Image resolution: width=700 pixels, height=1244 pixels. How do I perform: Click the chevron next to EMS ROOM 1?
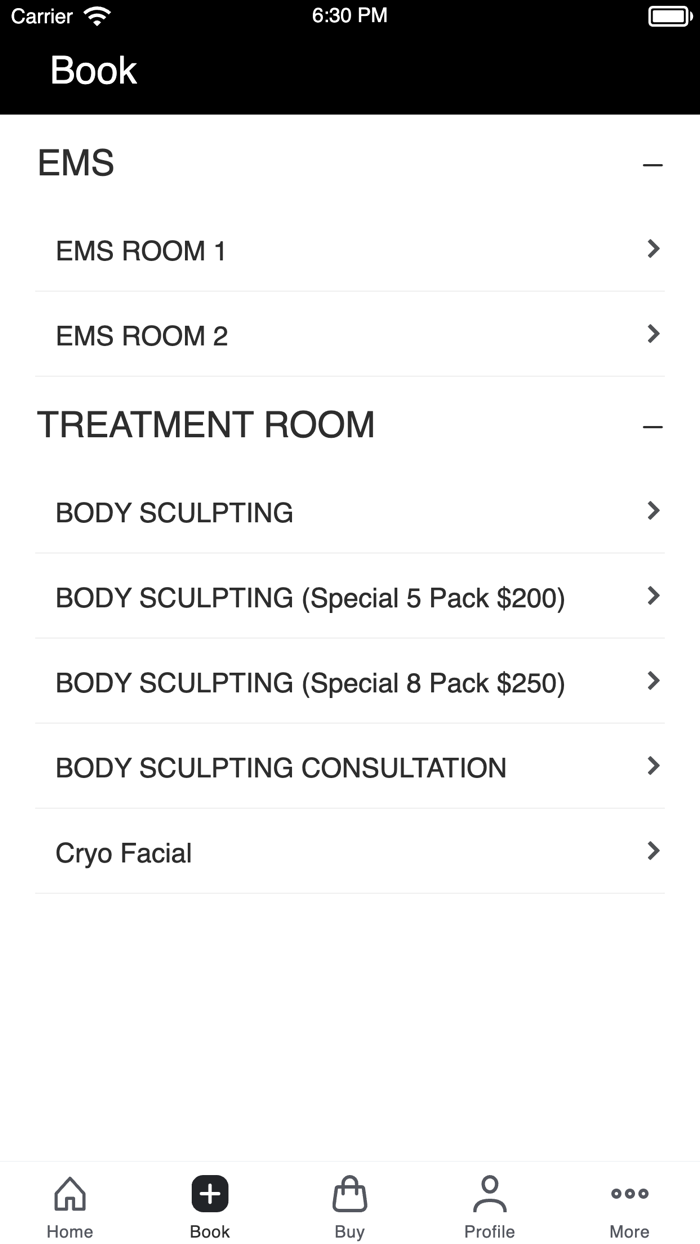(653, 249)
